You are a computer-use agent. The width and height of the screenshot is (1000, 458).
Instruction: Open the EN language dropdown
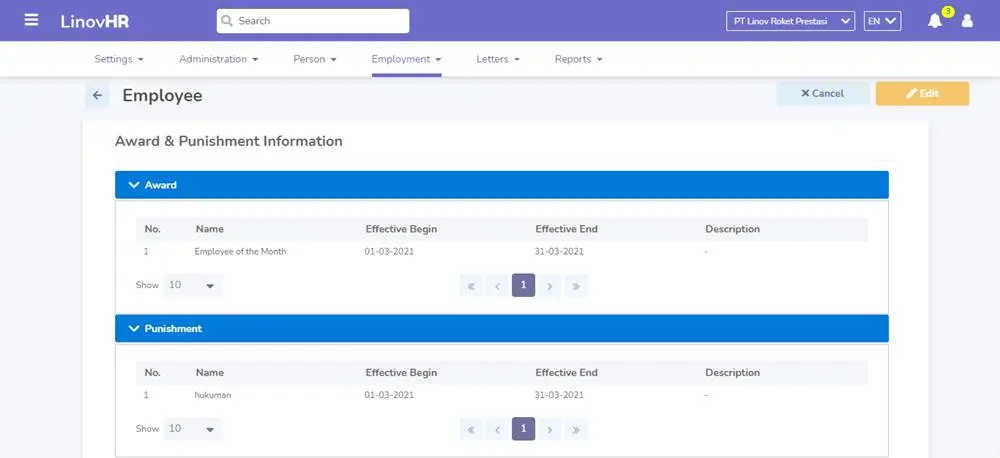(883, 21)
